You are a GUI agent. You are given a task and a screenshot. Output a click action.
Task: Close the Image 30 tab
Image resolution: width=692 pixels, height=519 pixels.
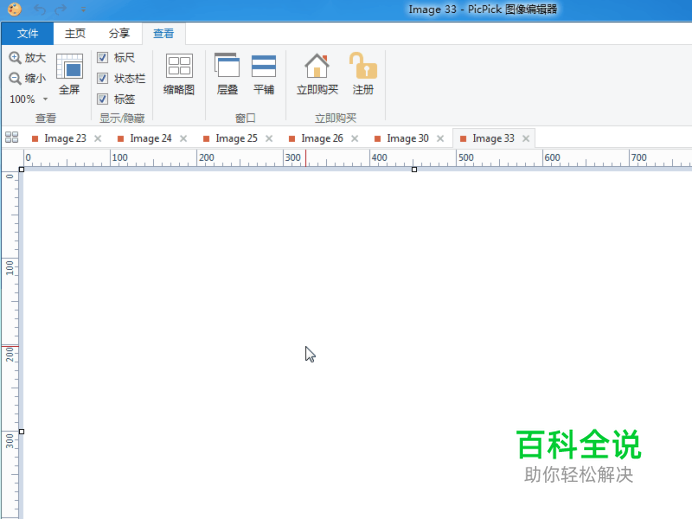[x=440, y=139]
